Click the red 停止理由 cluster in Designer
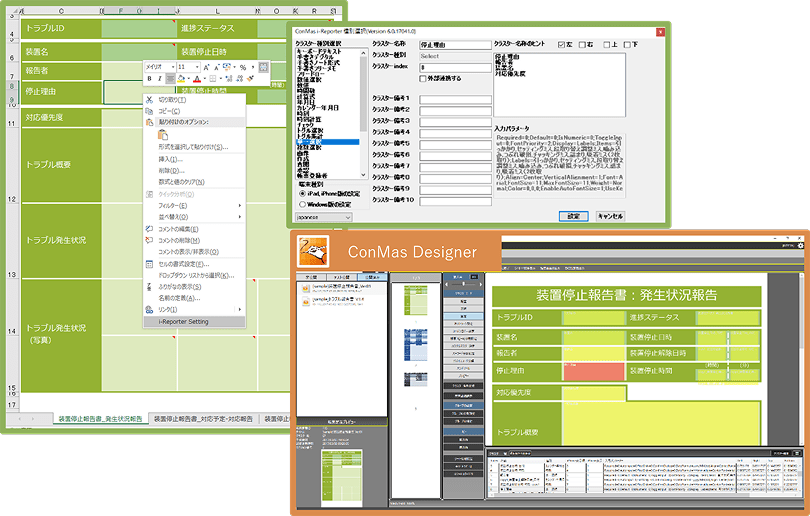Viewport: 810px width, 516px height. [594, 371]
